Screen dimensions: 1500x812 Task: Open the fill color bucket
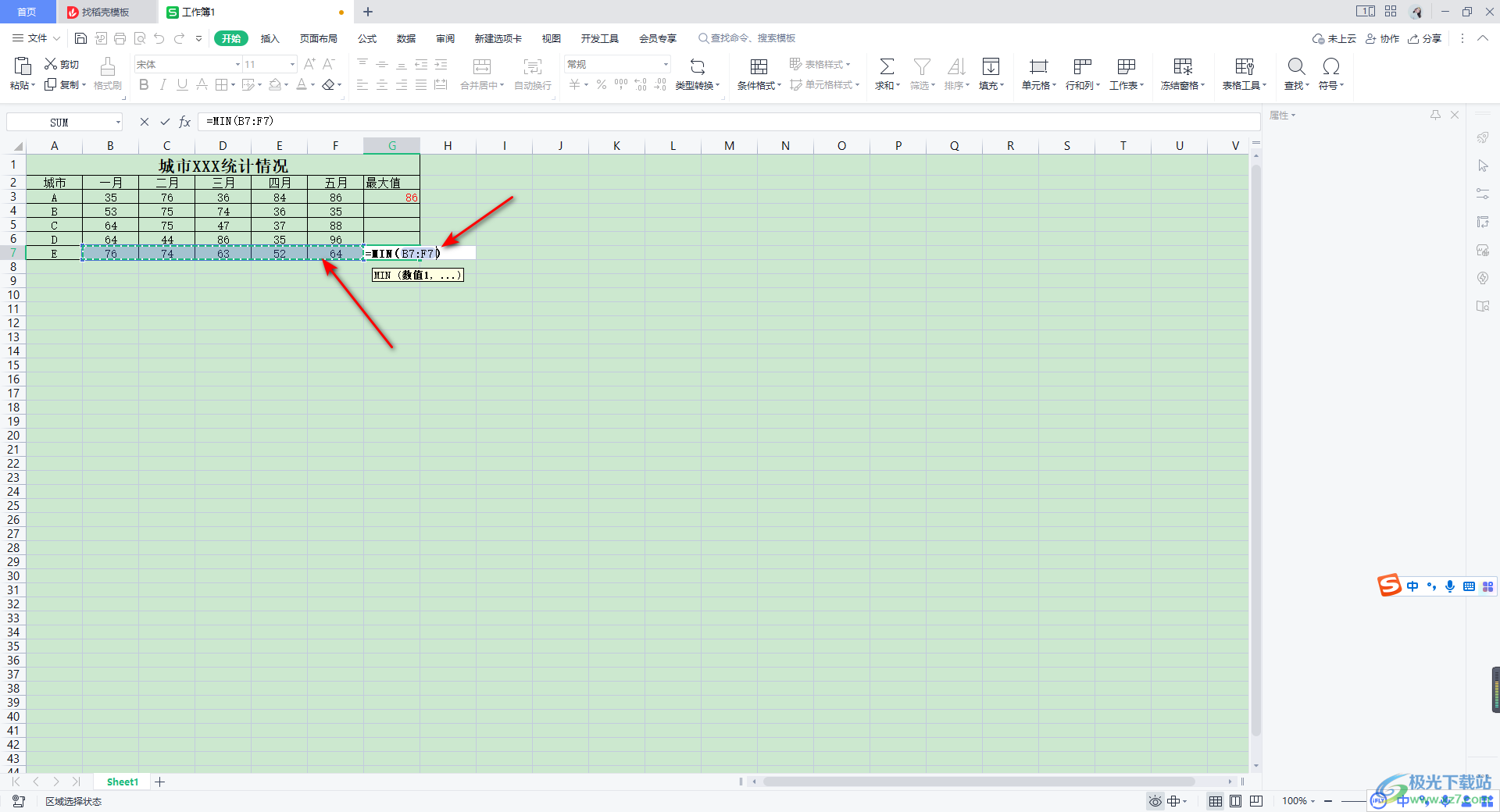274,84
